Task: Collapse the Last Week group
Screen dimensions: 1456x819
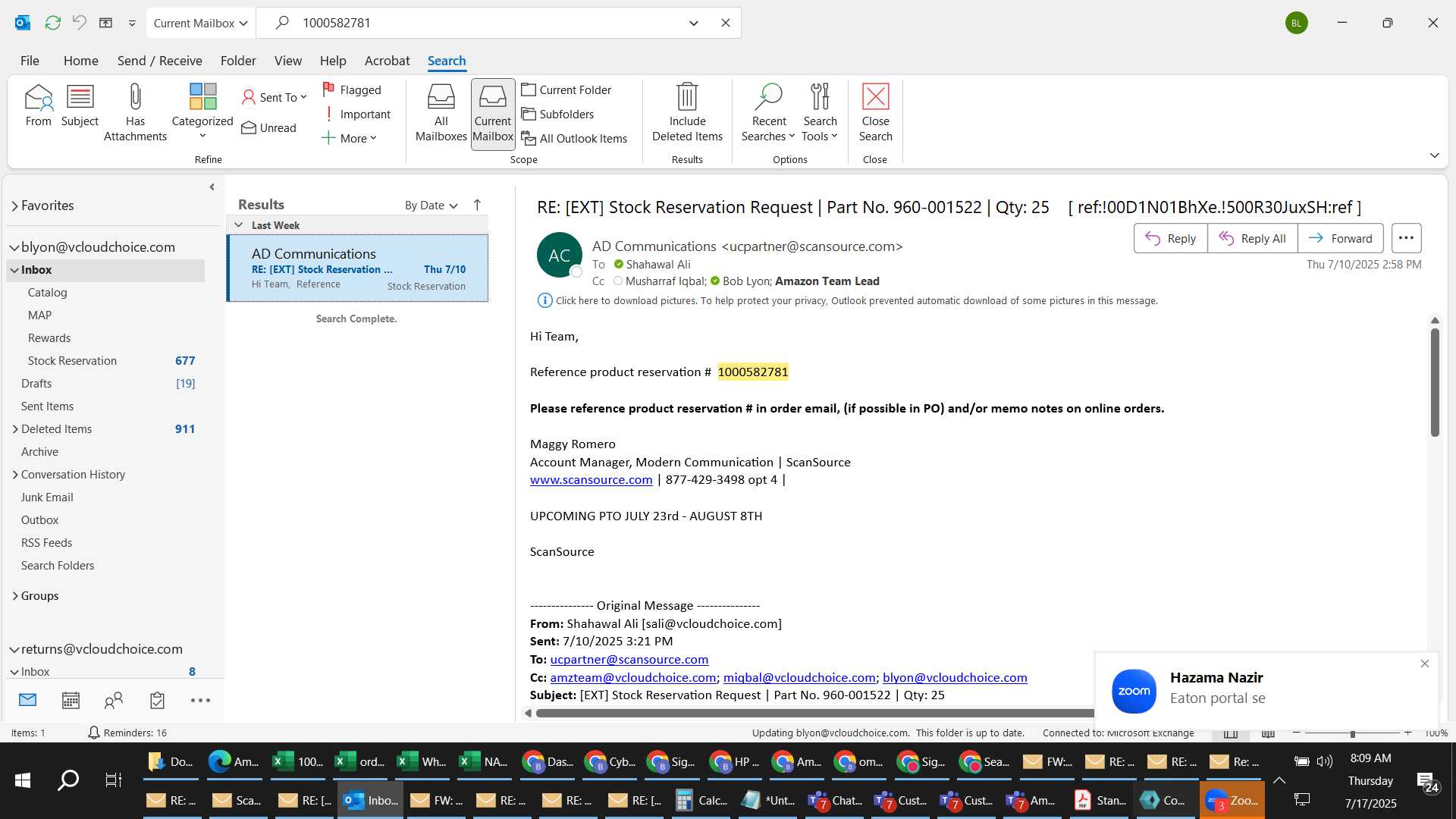Action: (239, 225)
